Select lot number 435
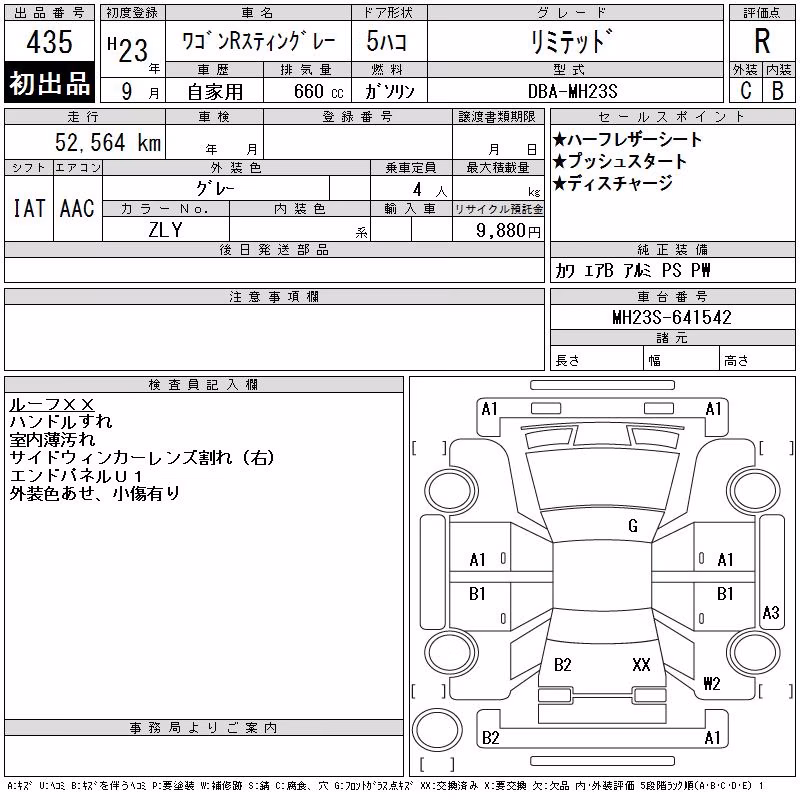 49,41
